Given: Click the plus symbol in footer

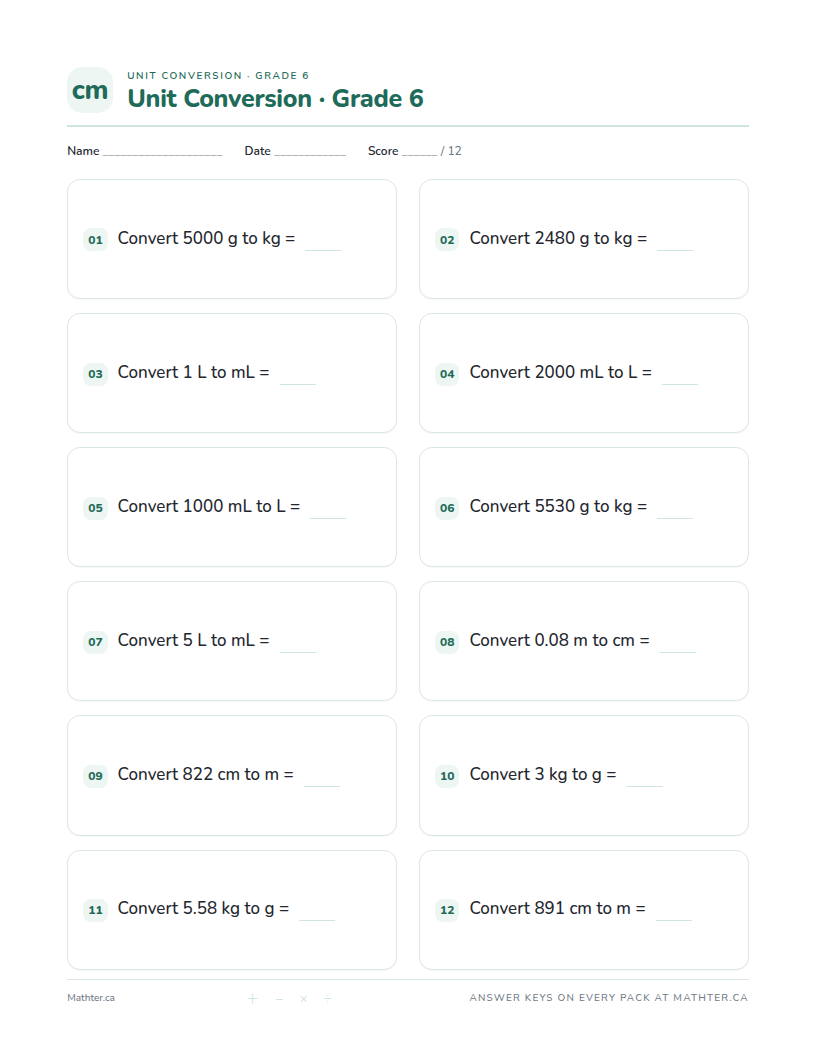Looking at the screenshot, I should (x=252, y=998).
